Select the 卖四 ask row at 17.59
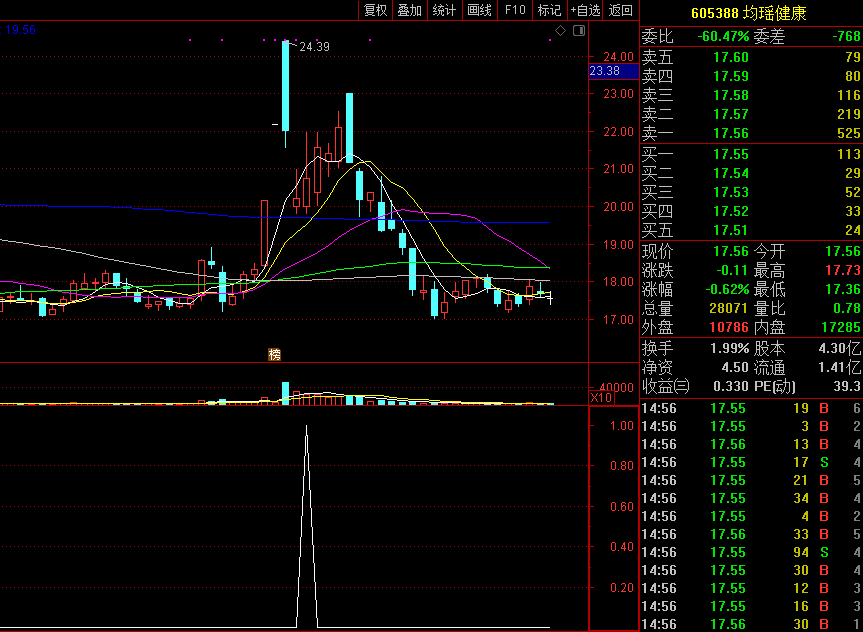 (751, 76)
